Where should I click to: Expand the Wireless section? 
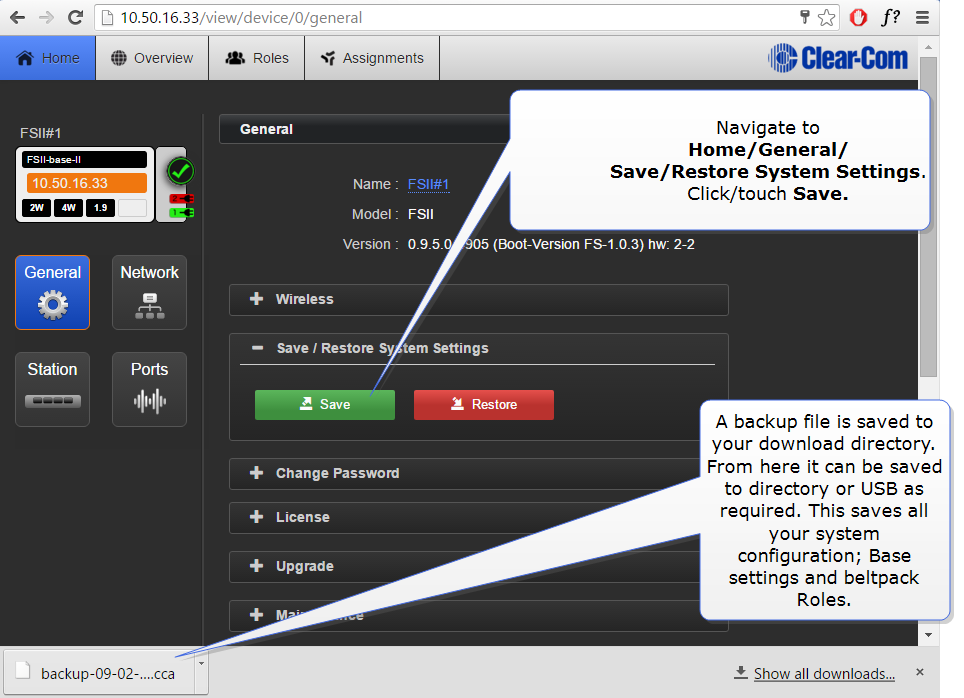[478, 299]
